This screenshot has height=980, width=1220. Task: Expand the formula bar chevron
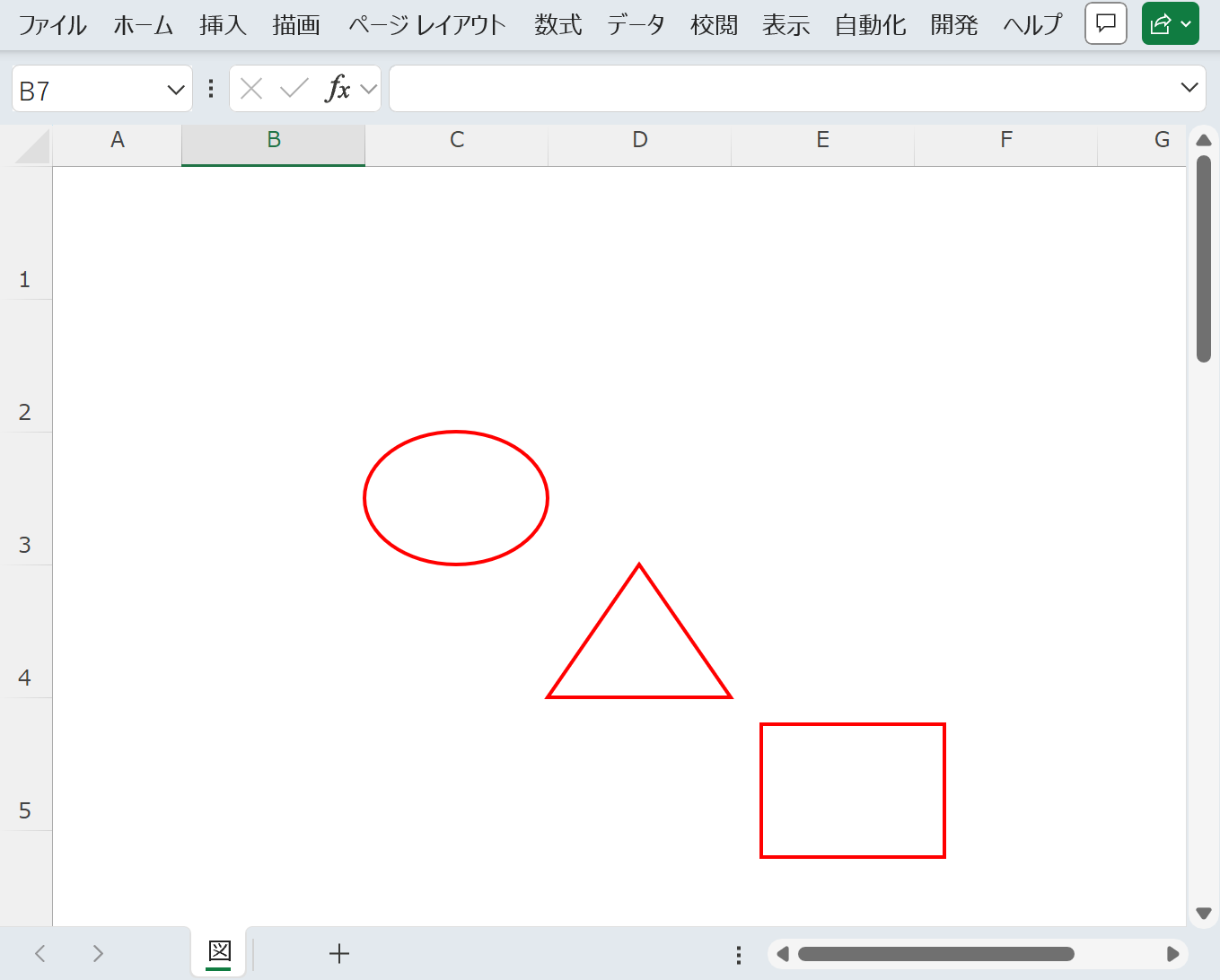(1189, 88)
